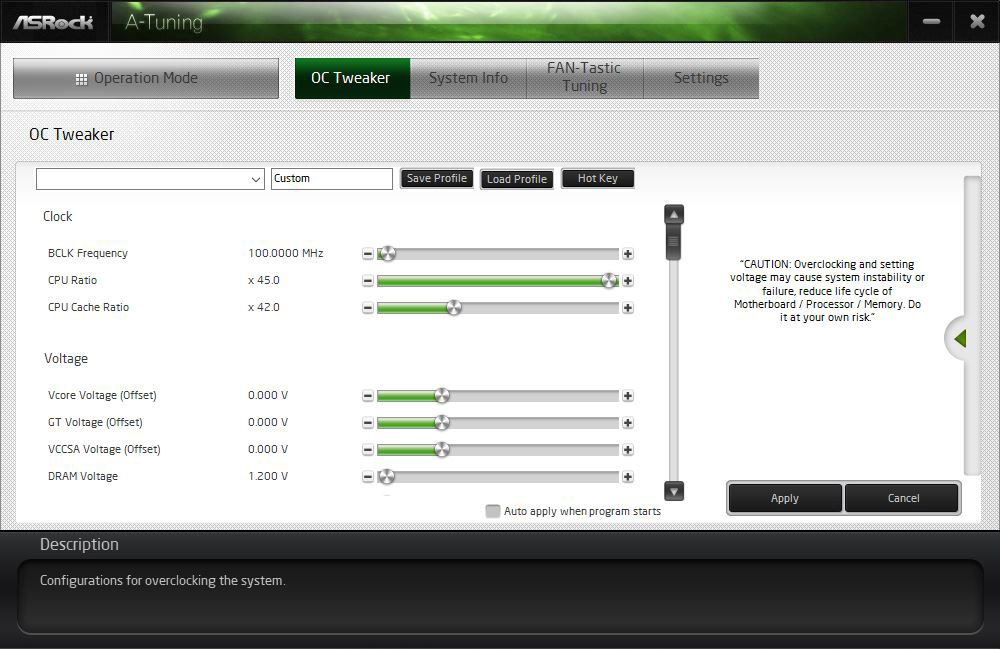Viewport: 1000px width, 649px height.
Task: Lower VCCSA Voltage offset with minus button
Action: pos(367,449)
